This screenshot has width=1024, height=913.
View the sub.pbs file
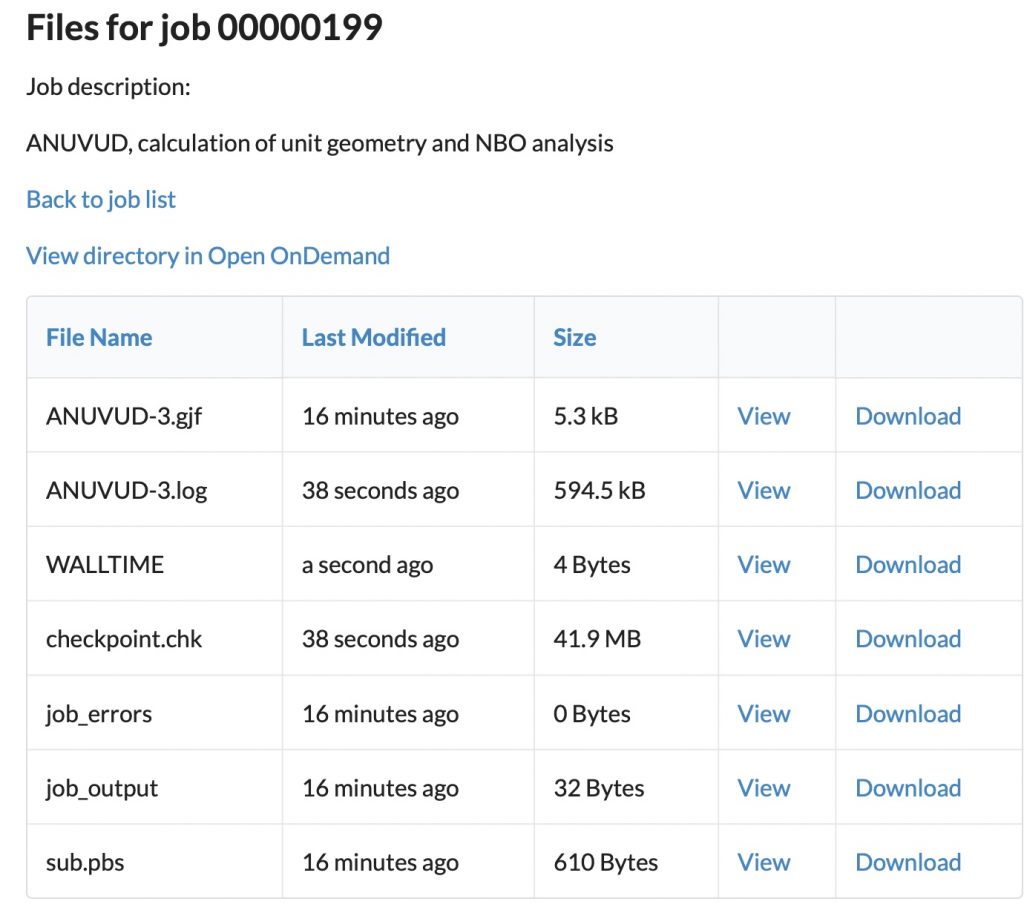click(x=763, y=862)
